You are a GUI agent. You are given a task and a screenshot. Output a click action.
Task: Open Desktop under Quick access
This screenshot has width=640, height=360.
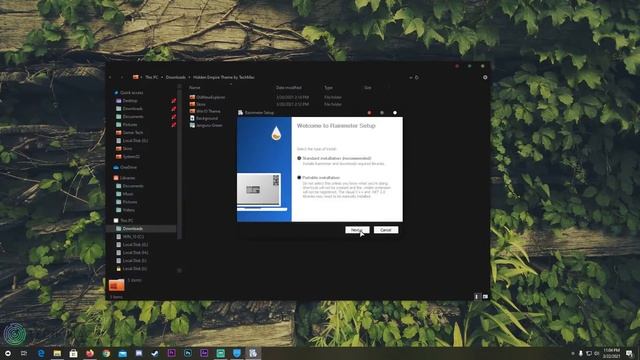127,100
